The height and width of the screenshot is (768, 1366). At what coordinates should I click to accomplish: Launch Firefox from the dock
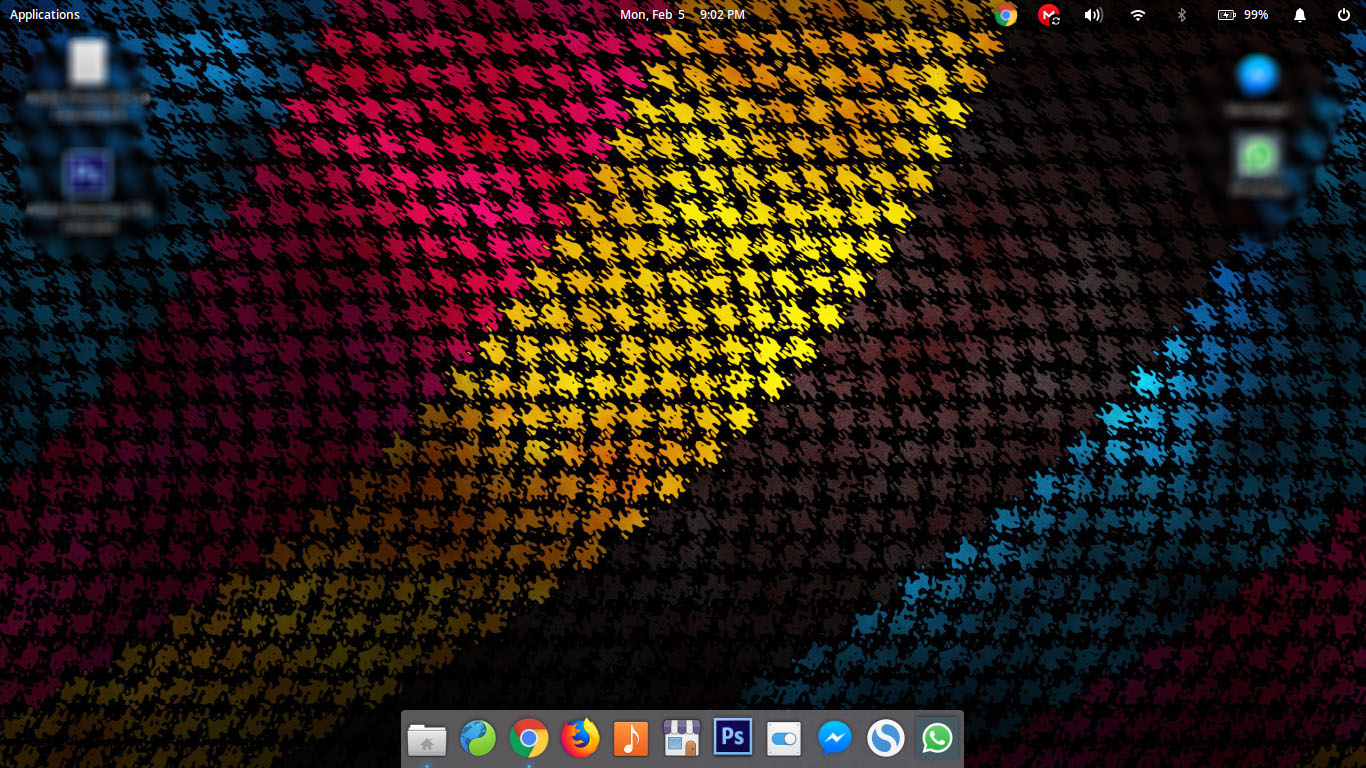click(580, 739)
